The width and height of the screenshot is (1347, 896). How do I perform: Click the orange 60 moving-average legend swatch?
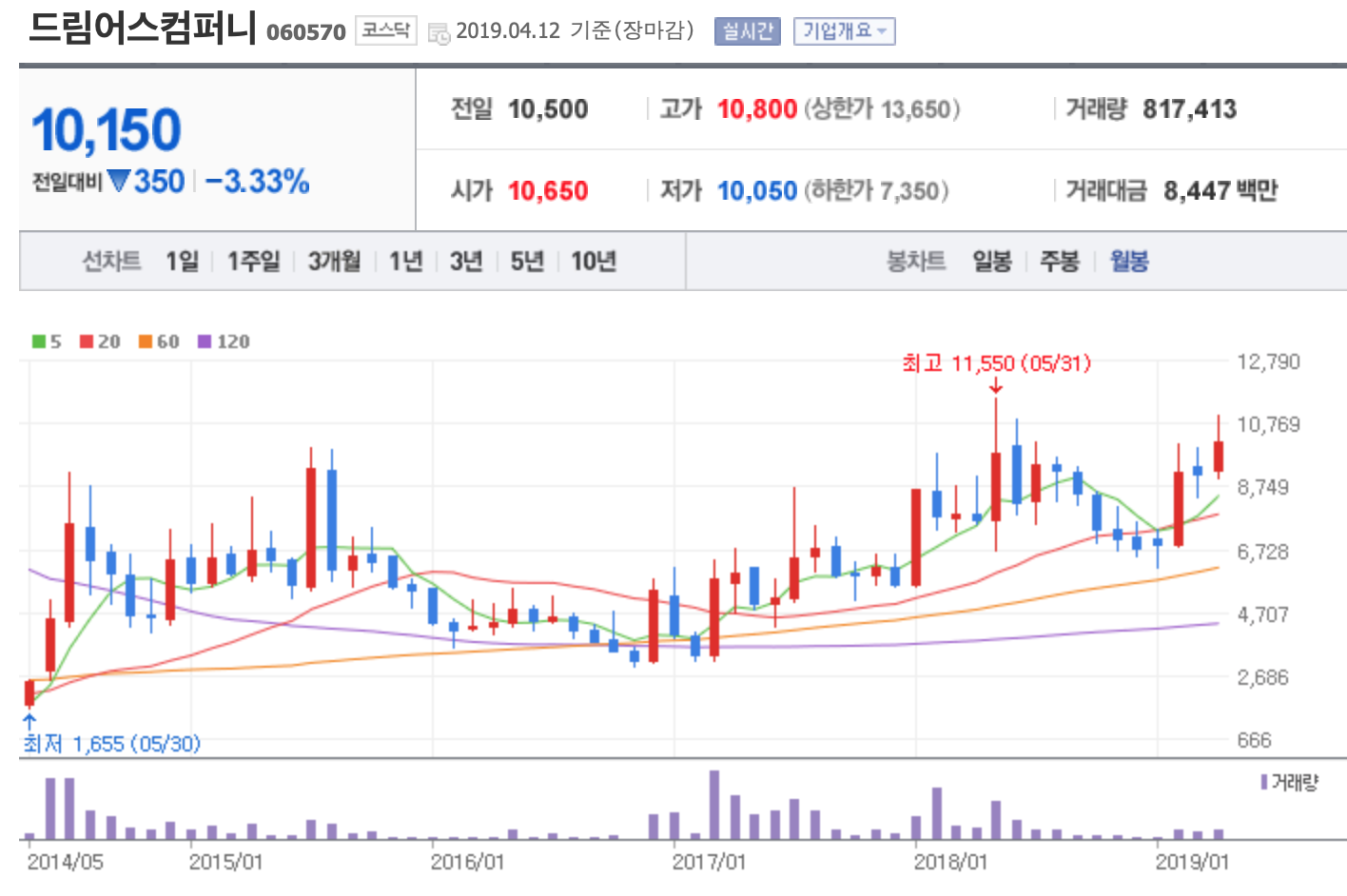tap(146, 341)
